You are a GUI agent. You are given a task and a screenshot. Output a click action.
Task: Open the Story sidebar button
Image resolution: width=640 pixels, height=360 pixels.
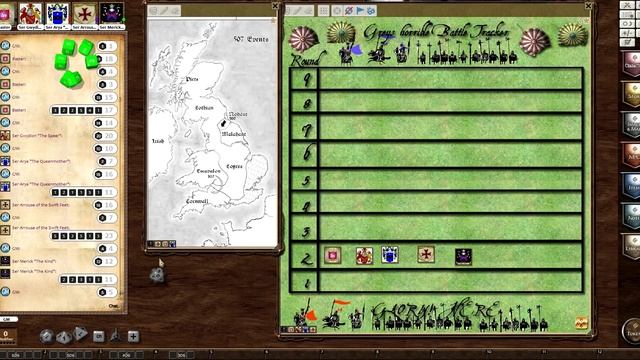click(x=632, y=95)
